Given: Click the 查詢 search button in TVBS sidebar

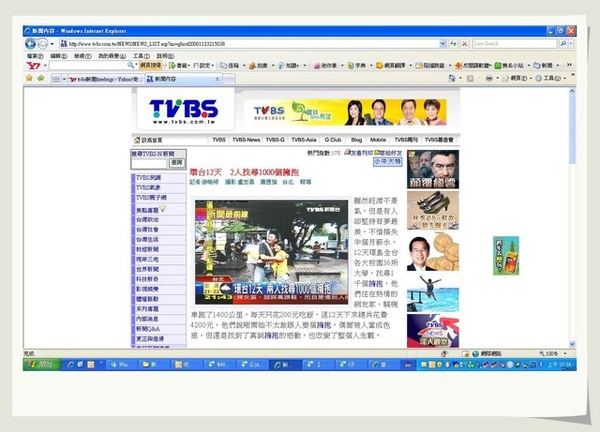Looking at the screenshot, I should click(177, 163).
